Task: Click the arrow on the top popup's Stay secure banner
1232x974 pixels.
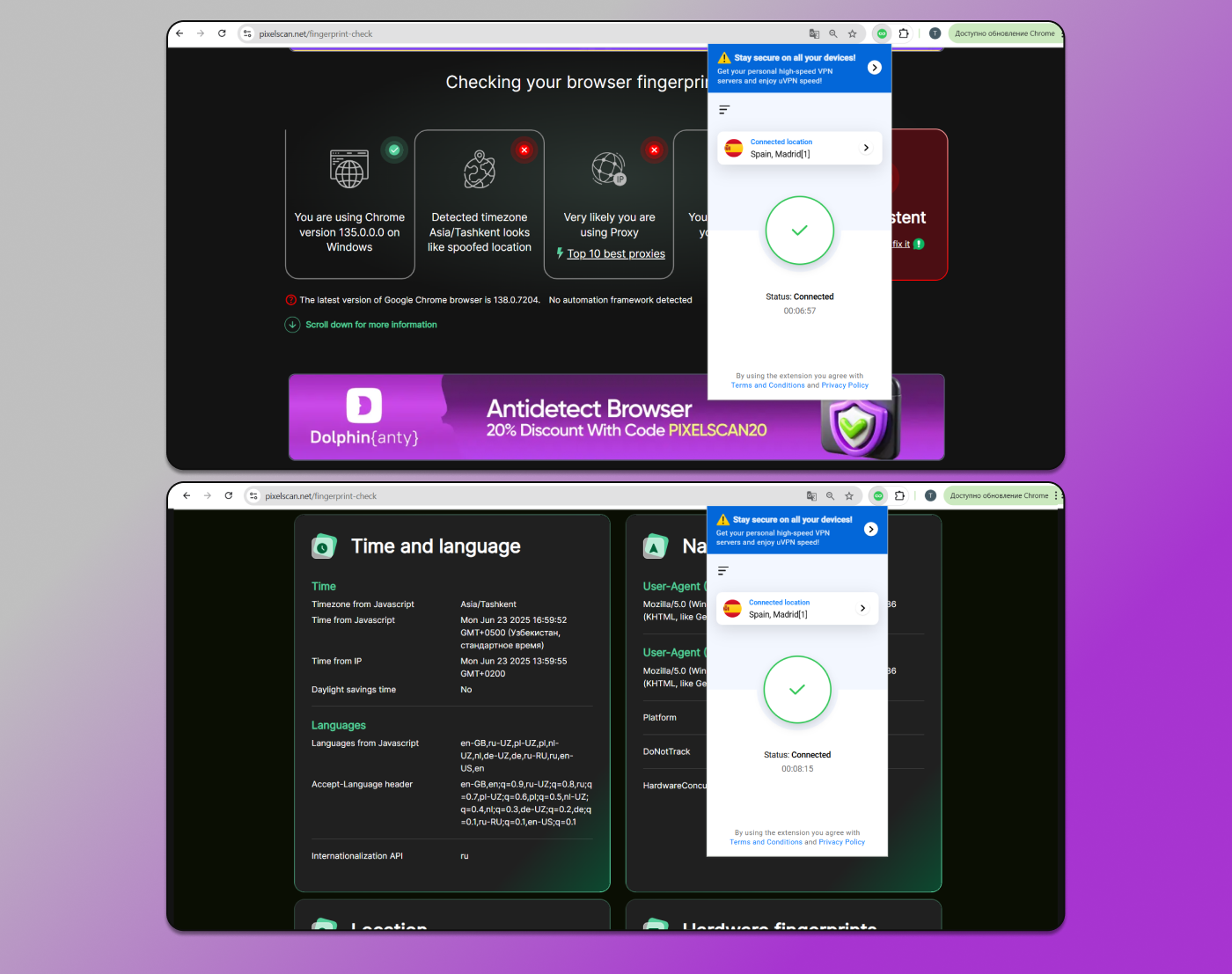Action: 874,68
